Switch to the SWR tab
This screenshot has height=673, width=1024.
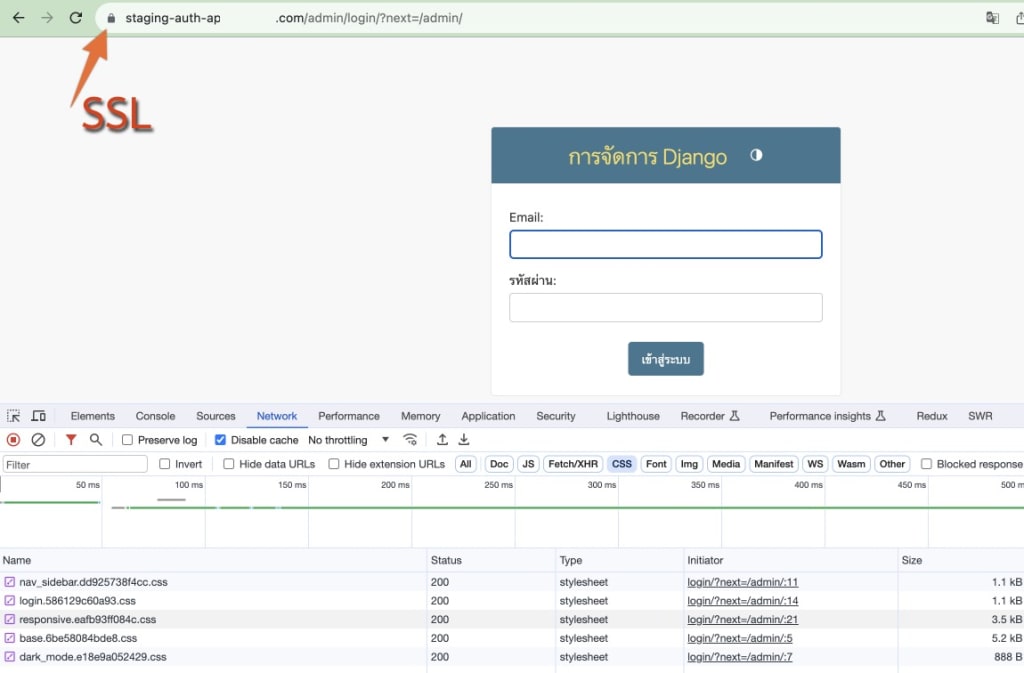pos(980,416)
